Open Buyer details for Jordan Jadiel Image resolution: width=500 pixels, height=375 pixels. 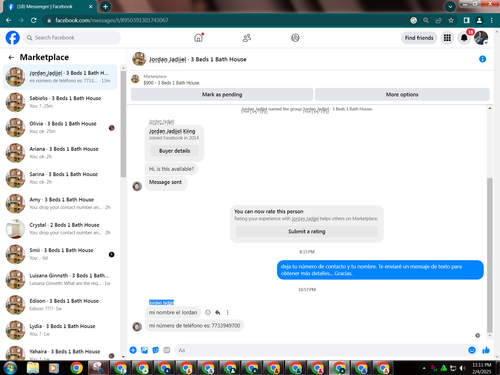174,151
